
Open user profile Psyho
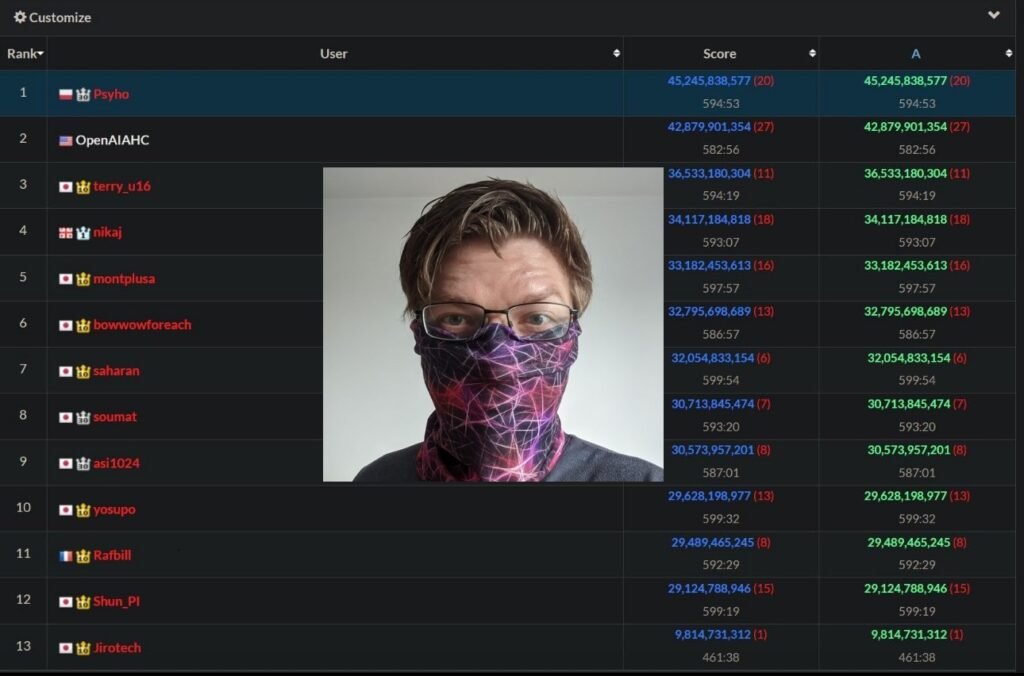[111, 94]
